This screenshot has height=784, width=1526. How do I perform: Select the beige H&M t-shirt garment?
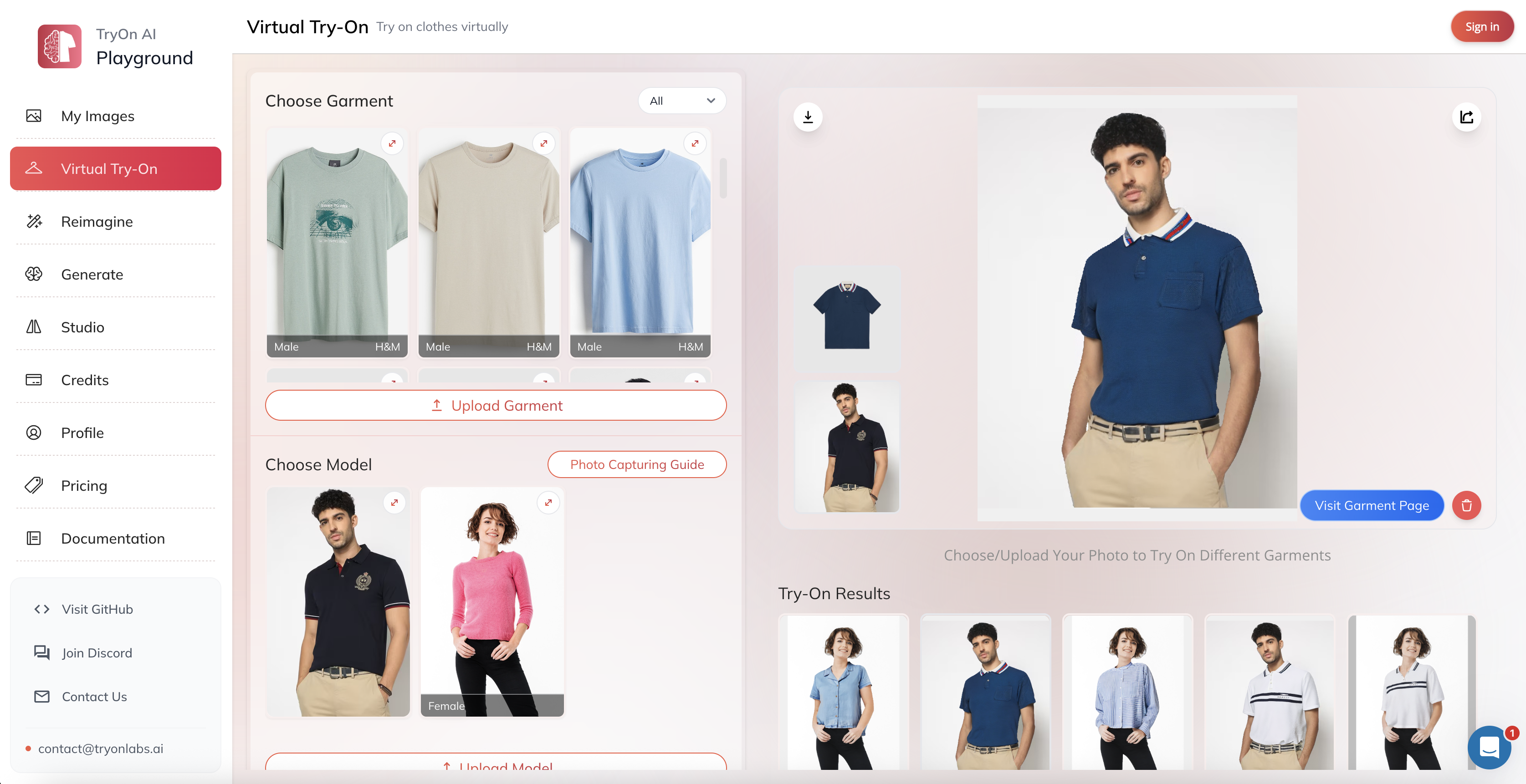tap(489, 243)
